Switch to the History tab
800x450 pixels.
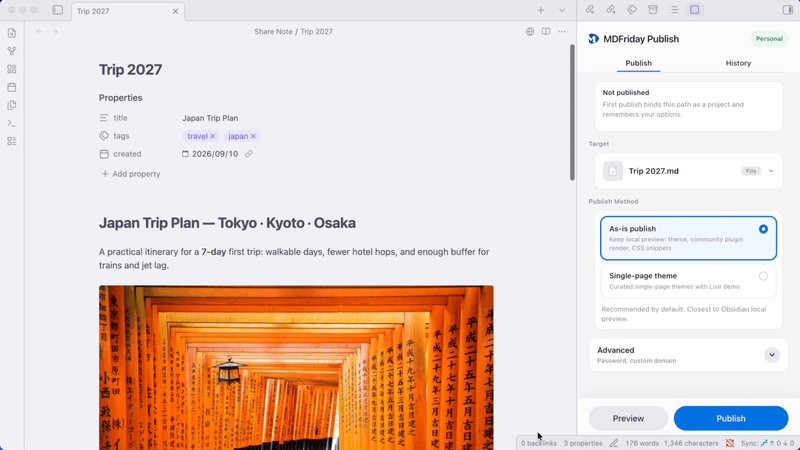click(738, 63)
